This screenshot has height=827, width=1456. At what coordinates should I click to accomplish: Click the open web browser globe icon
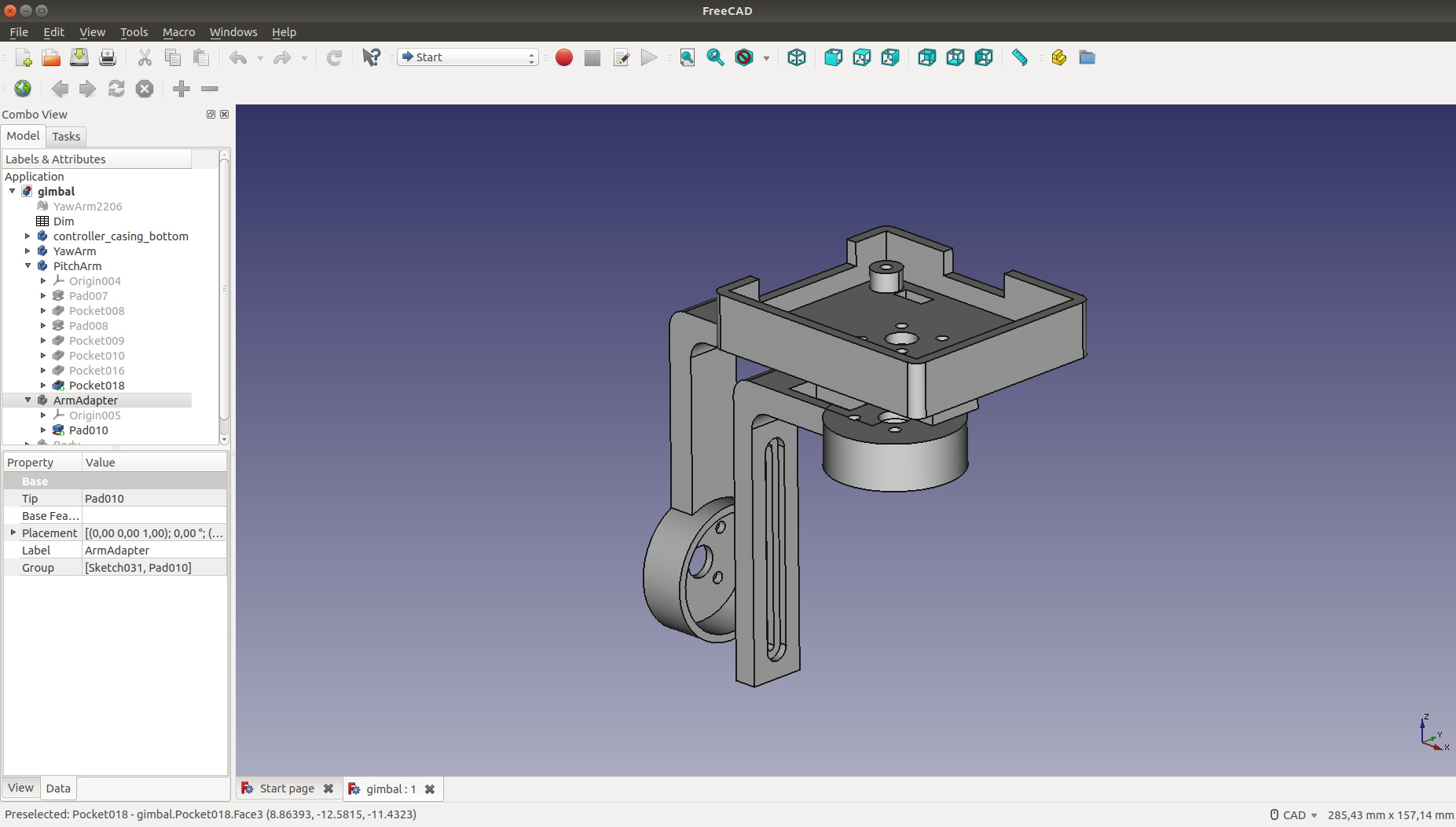pos(23,89)
